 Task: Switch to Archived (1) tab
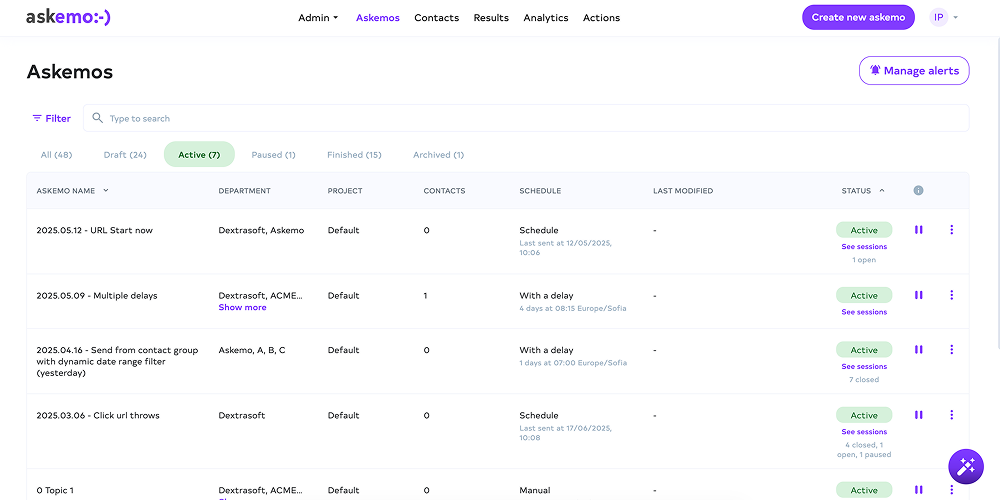point(438,154)
